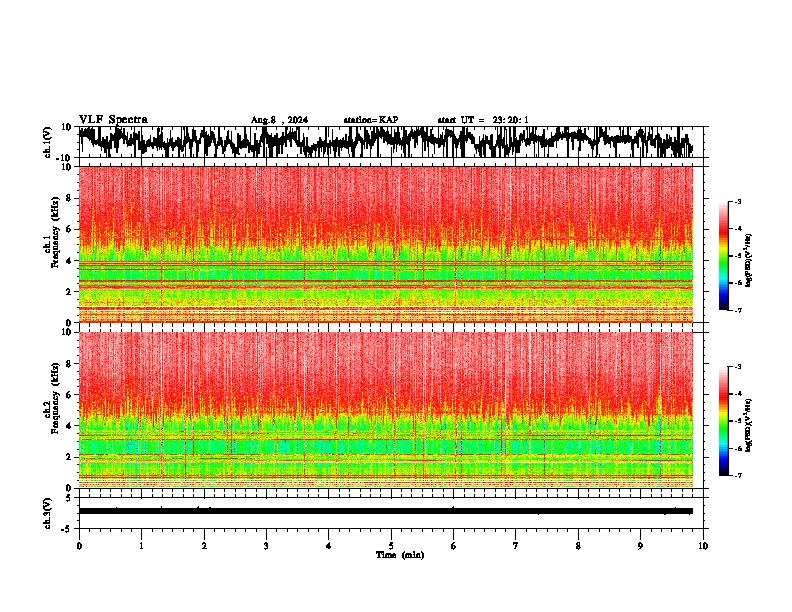Click the ch.2 frequency tick "4"
This screenshot has width=792, height=612.
tap(70, 426)
